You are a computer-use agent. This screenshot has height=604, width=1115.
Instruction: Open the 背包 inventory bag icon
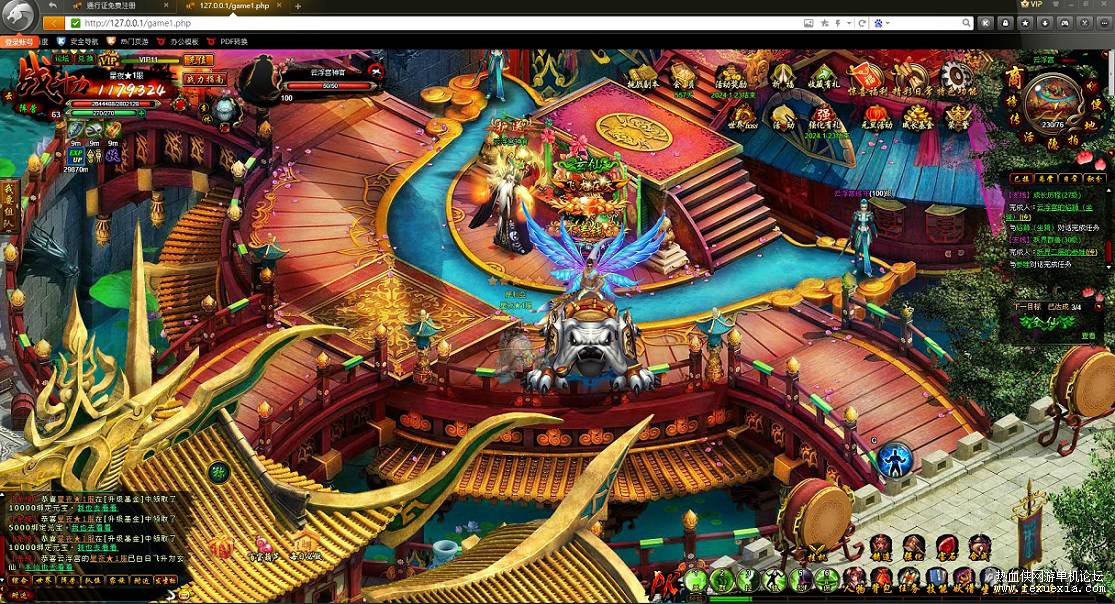(880, 580)
